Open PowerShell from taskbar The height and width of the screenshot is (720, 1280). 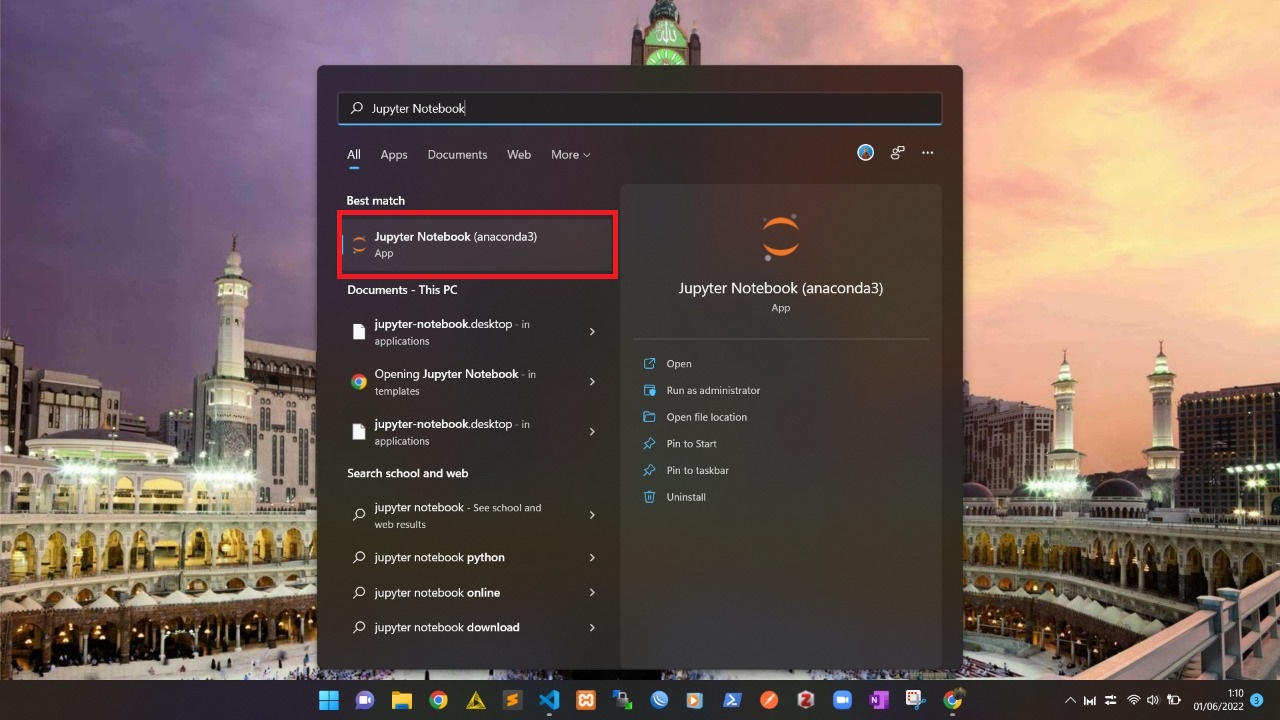(732, 700)
